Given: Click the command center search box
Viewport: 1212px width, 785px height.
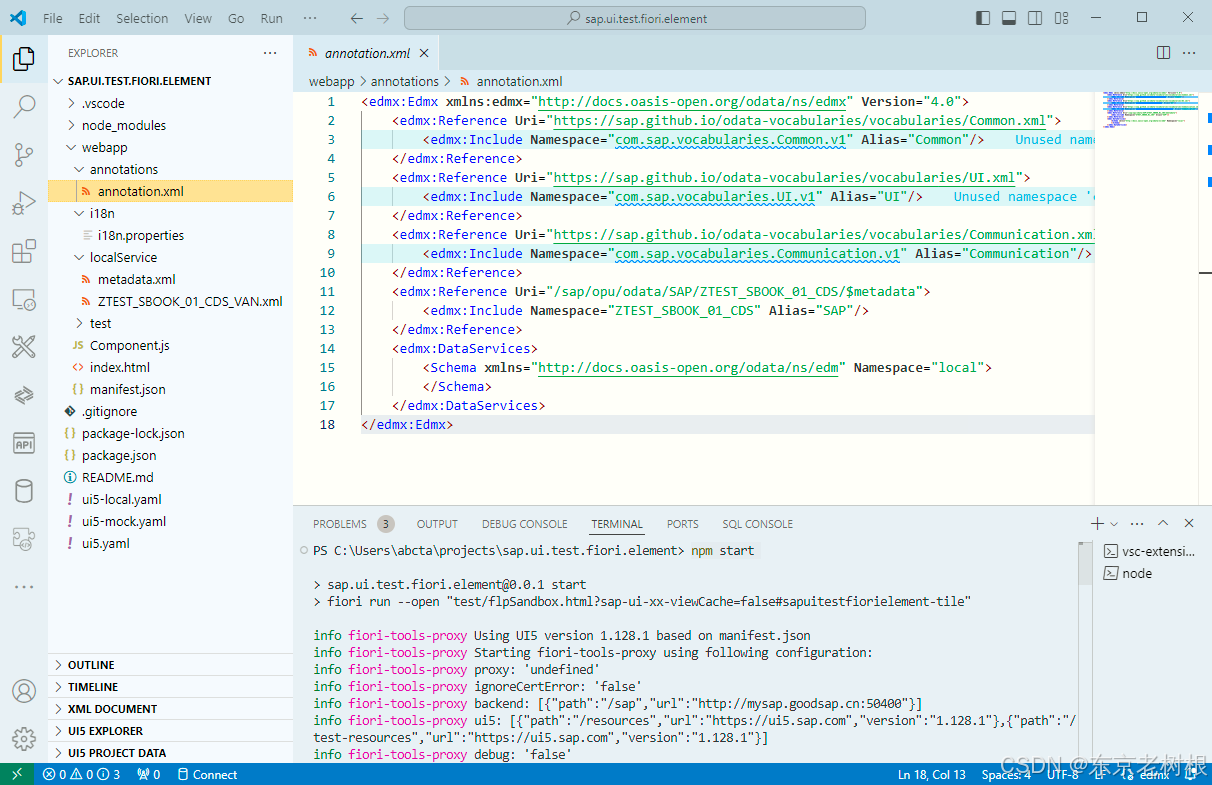Looking at the screenshot, I should (x=635, y=18).
